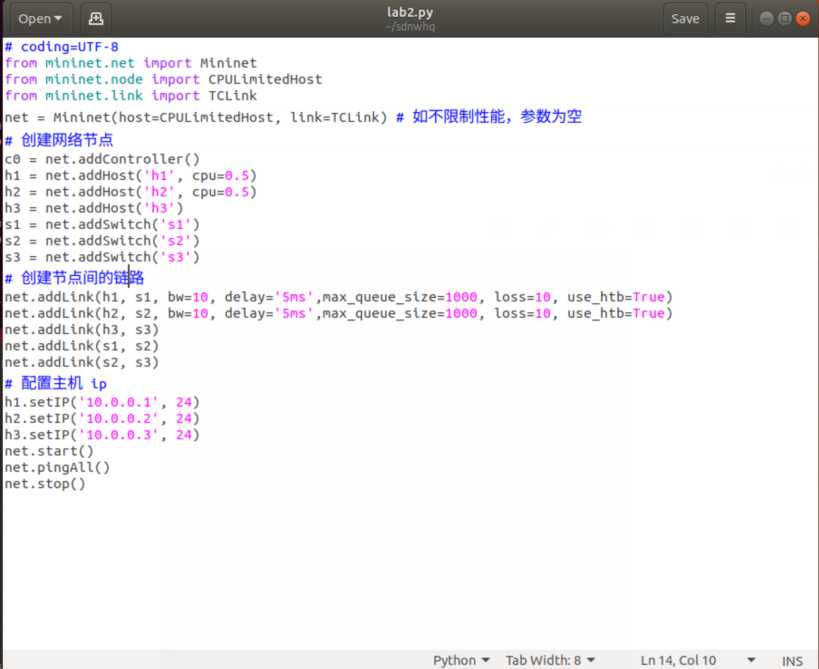Click the net.addLink(s1, s2) line
This screenshot has height=669, width=819.
tap(81, 346)
